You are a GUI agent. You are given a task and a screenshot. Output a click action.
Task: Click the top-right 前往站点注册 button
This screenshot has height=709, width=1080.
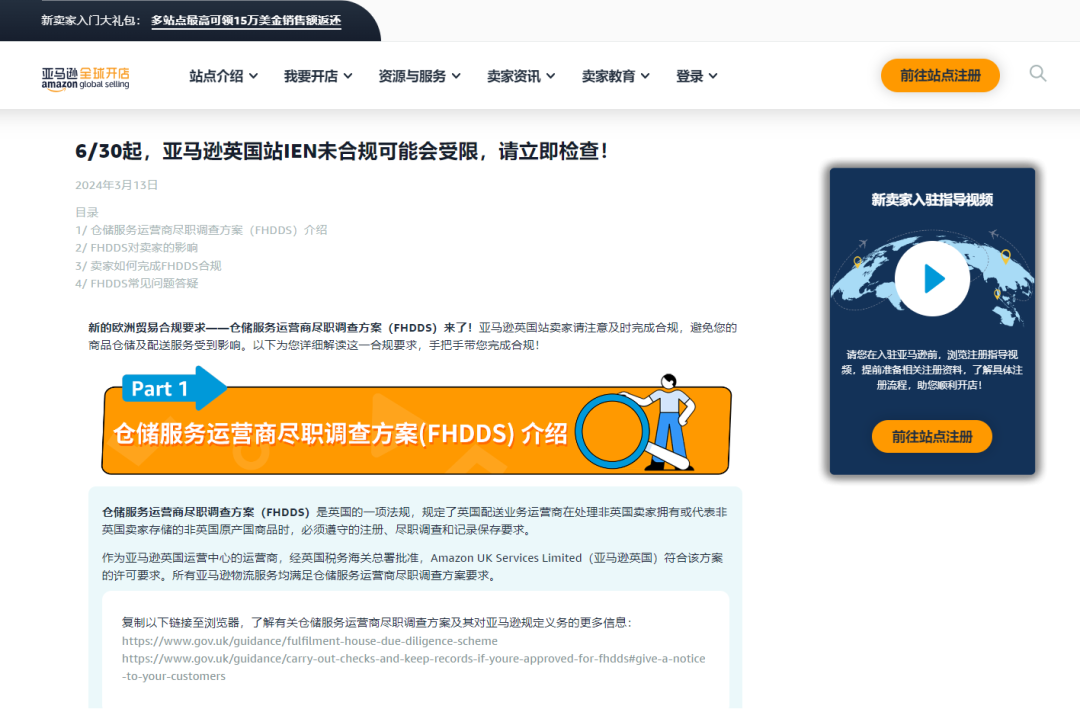click(940, 75)
